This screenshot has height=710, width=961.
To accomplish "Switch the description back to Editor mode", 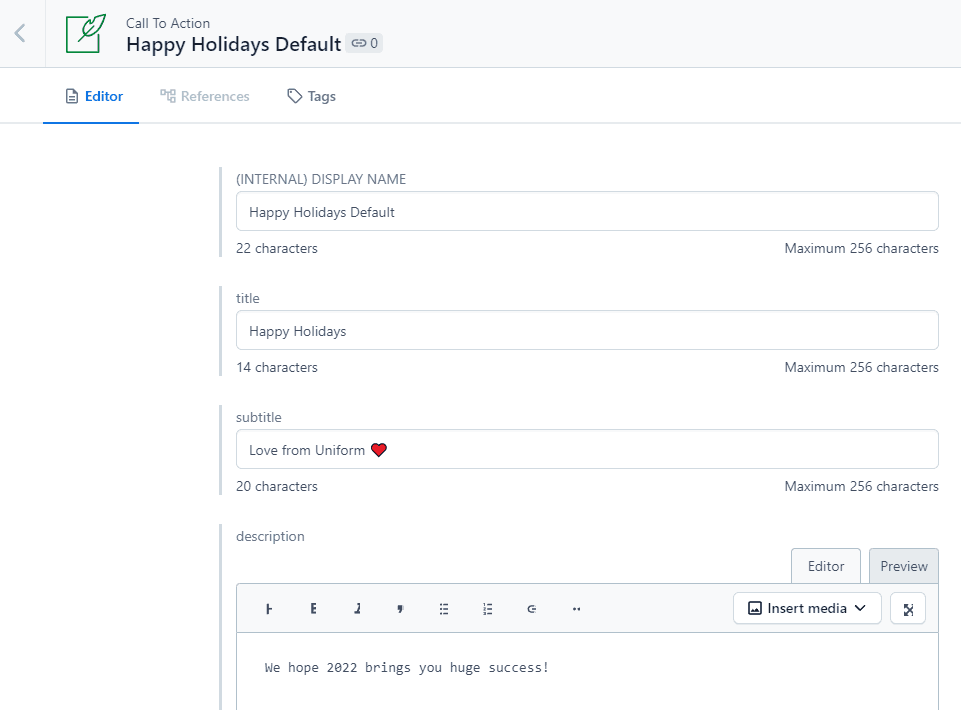I will click(825, 565).
